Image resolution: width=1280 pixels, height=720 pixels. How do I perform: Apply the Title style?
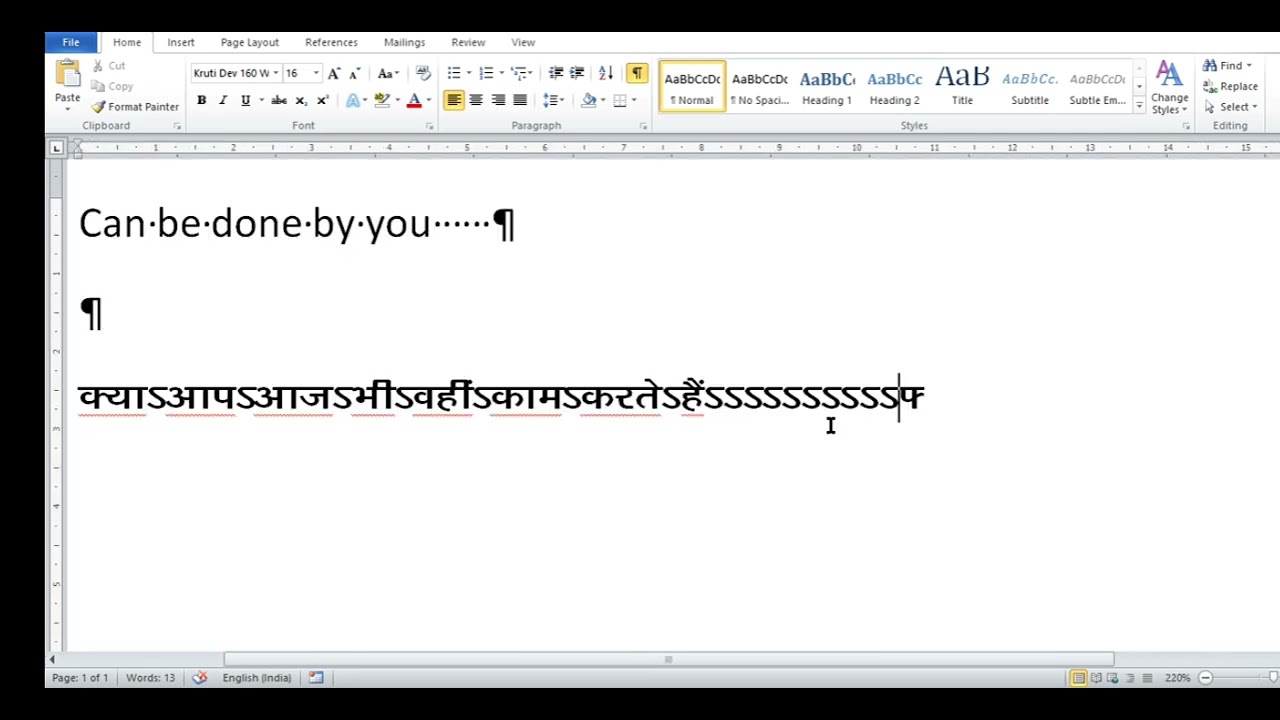pos(962,87)
